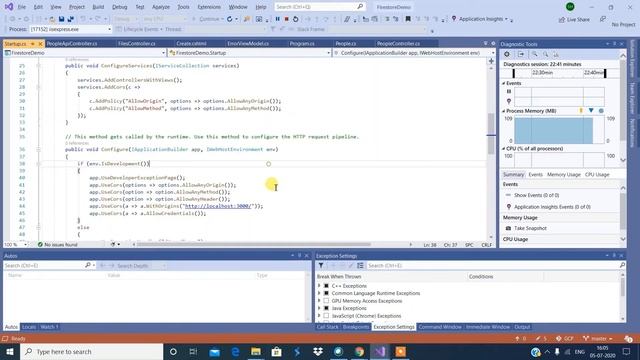Collapse the Events section in Diagnostic Tools
This screenshot has height=360, width=640.
click(504, 83)
